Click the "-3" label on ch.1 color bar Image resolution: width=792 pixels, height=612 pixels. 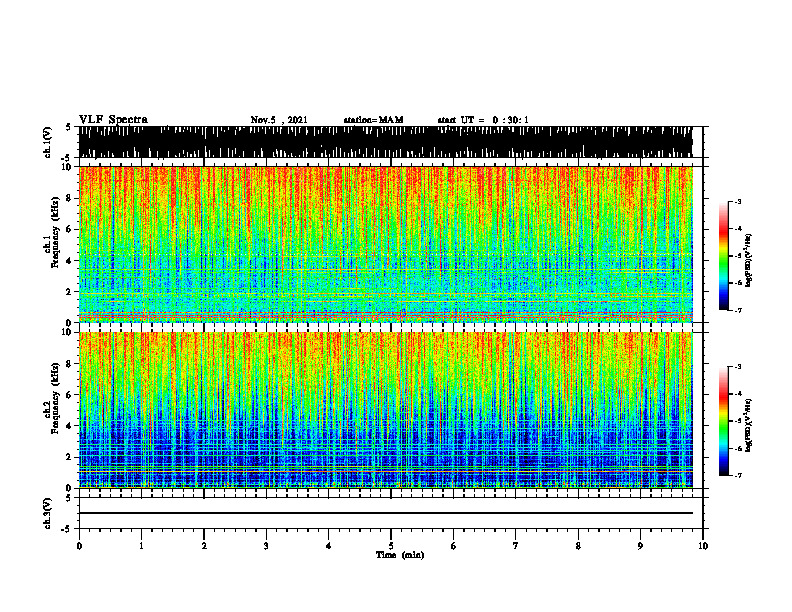[x=738, y=202]
